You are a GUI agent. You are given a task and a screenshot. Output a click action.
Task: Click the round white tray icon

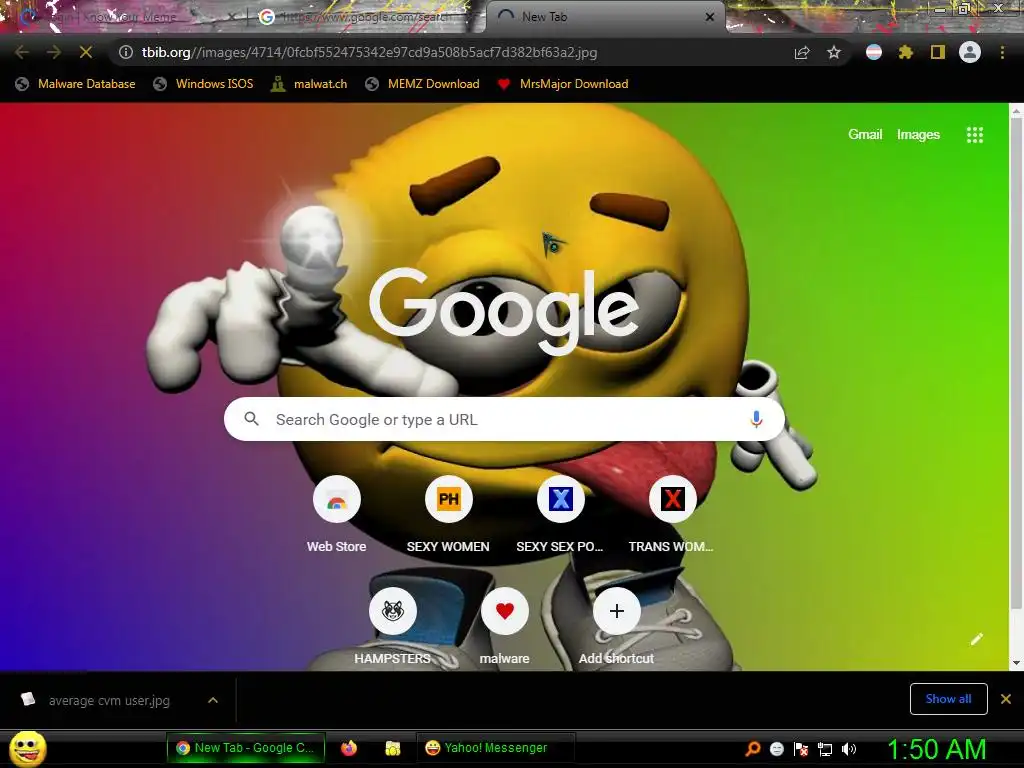[776, 749]
